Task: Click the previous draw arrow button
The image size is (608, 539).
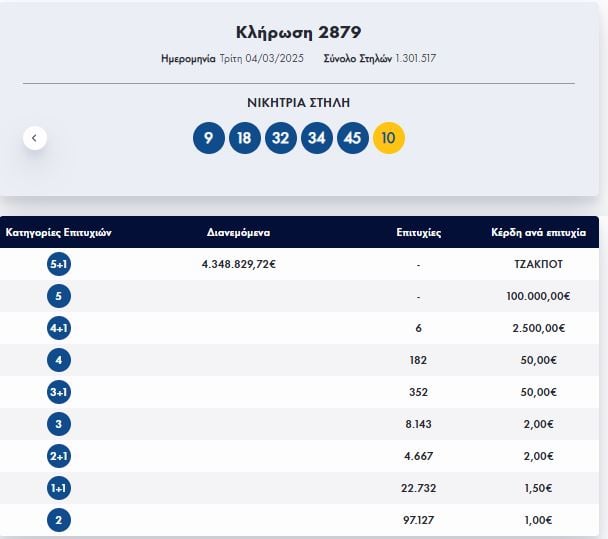Action: [x=35, y=138]
